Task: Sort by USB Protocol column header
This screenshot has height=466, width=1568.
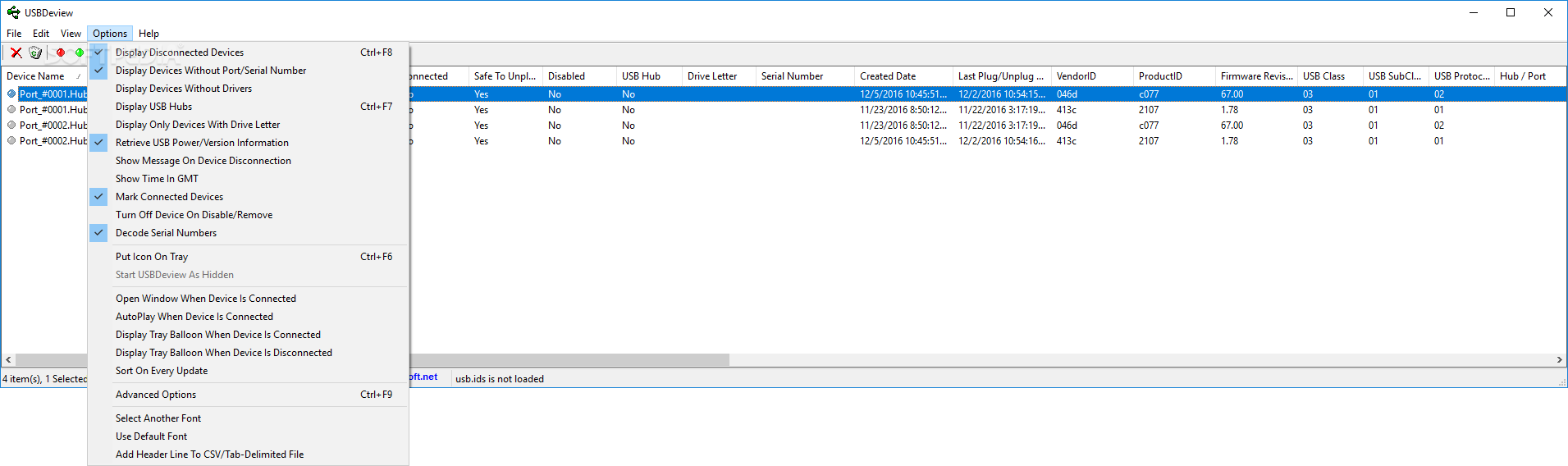Action: 1461,76
